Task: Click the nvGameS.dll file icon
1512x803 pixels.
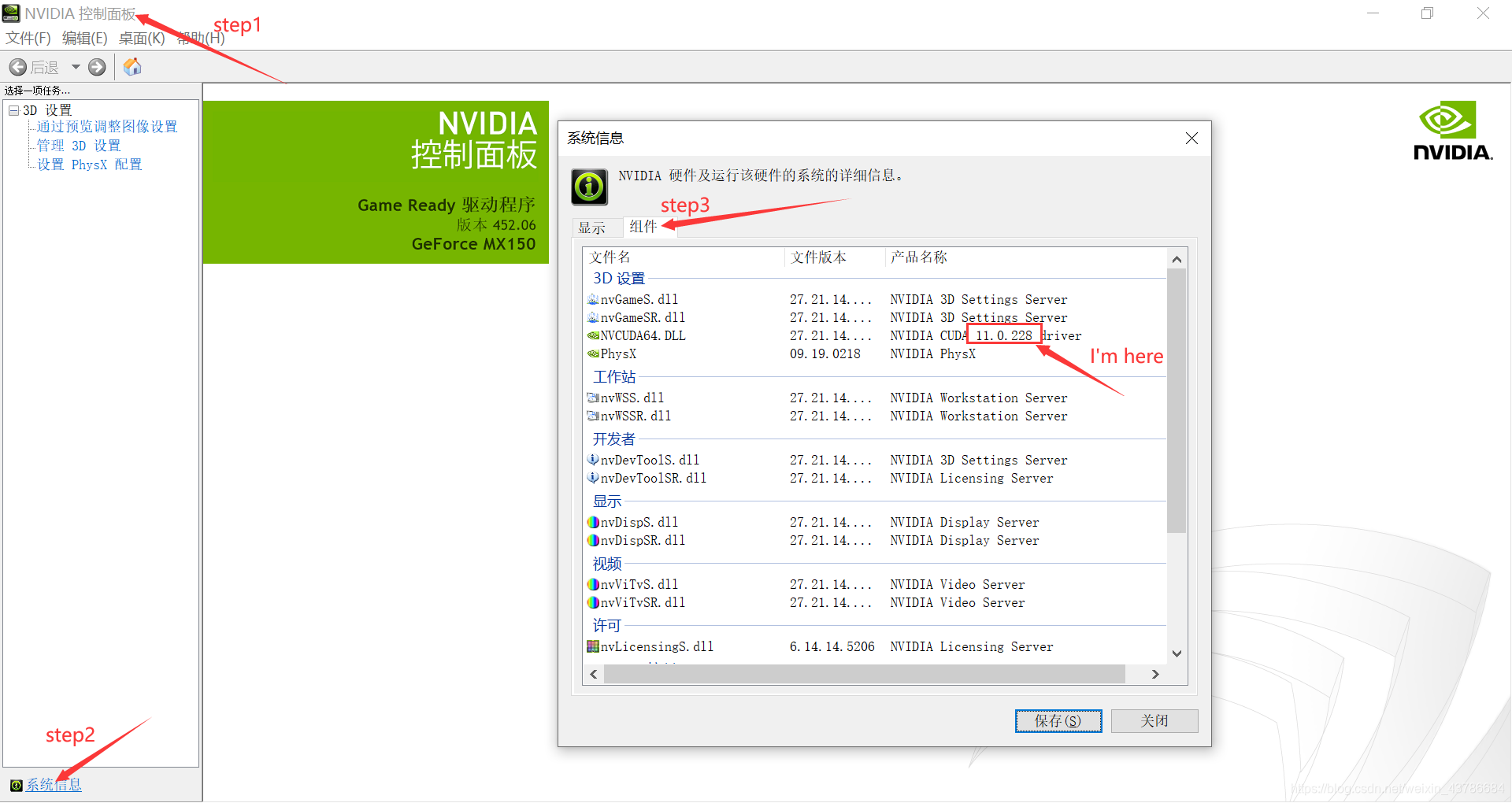Action: [x=593, y=299]
